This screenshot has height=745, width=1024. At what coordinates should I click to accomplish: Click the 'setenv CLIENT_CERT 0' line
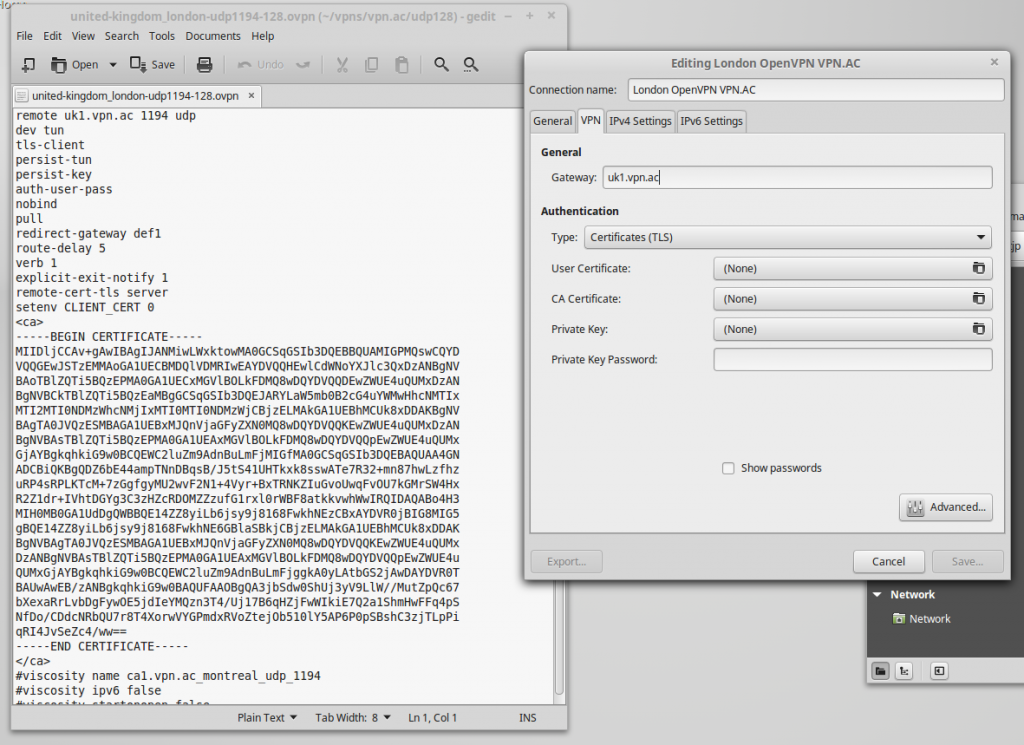pos(85,308)
